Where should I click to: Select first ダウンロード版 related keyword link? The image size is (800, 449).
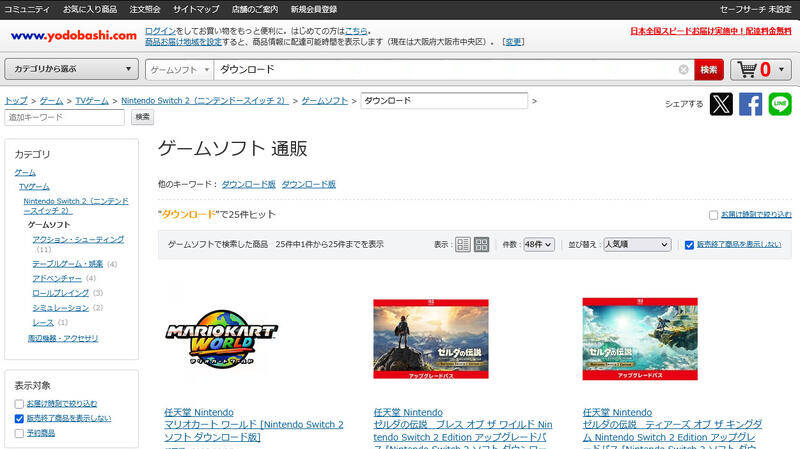[248, 184]
